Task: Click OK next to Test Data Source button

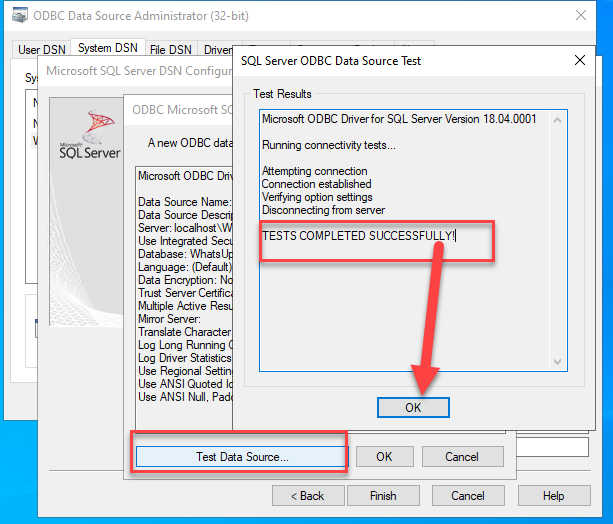Action: pos(384,456)
